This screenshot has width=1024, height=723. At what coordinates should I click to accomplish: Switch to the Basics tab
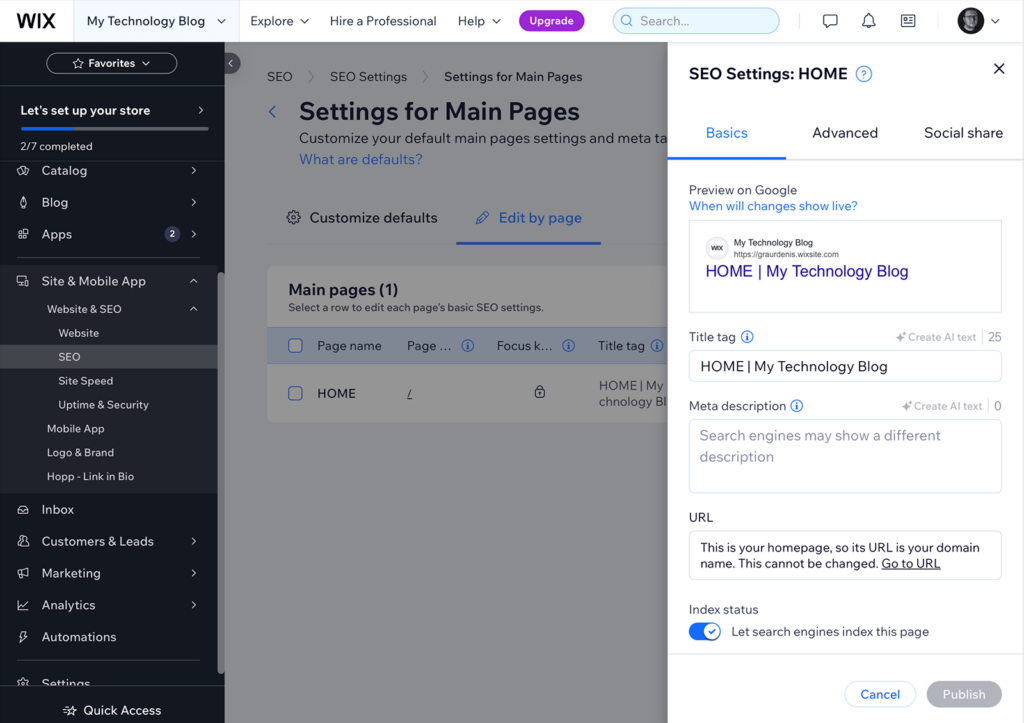tap(726, 133)
